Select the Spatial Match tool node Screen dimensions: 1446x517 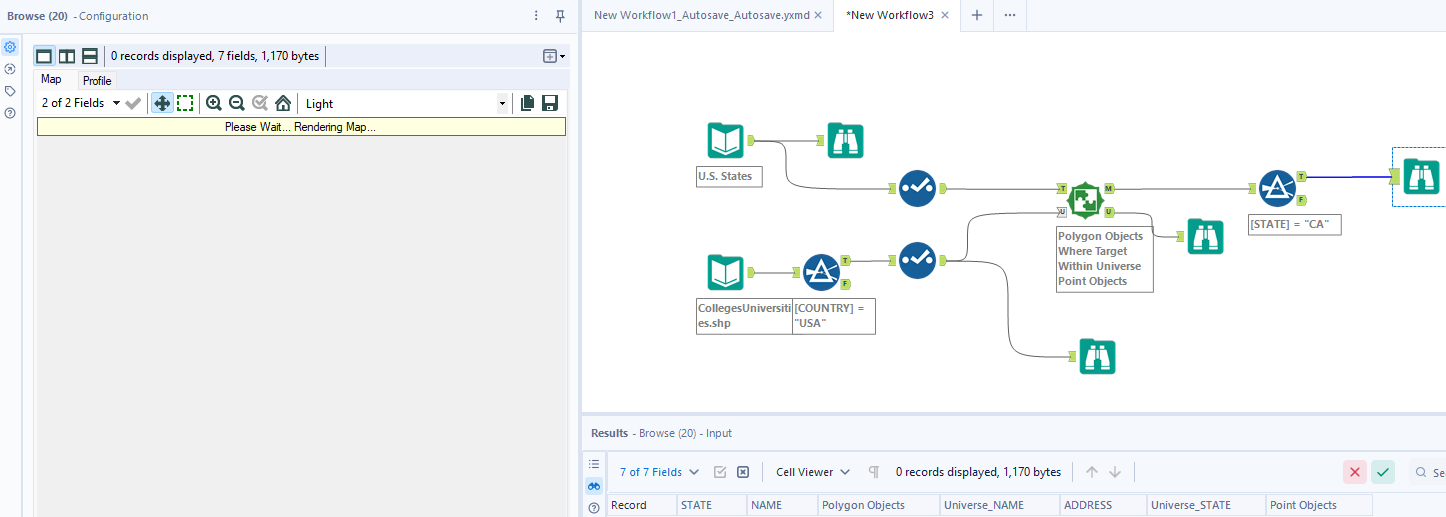pos(1085,200)
